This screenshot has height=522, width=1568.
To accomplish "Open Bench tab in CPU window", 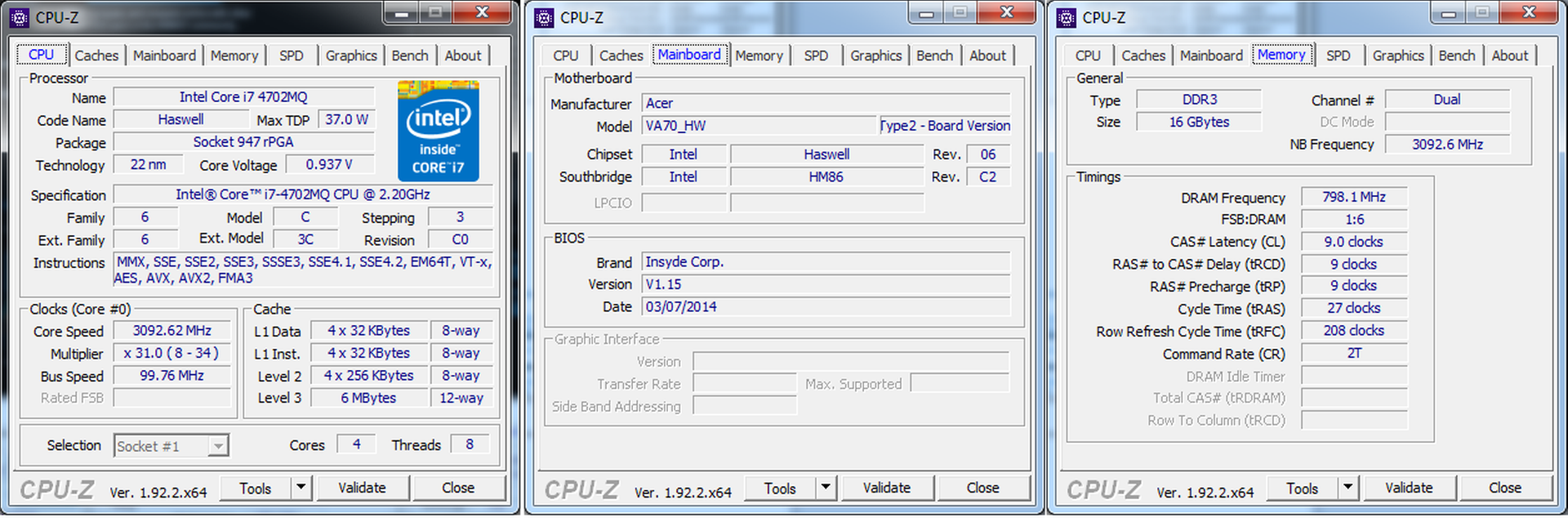I will pos(410,56).
